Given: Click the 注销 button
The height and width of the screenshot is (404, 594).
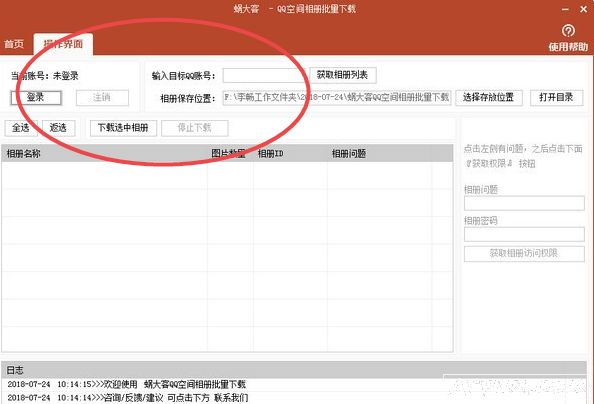Looking at the screenshot, I should click(102, 98).
